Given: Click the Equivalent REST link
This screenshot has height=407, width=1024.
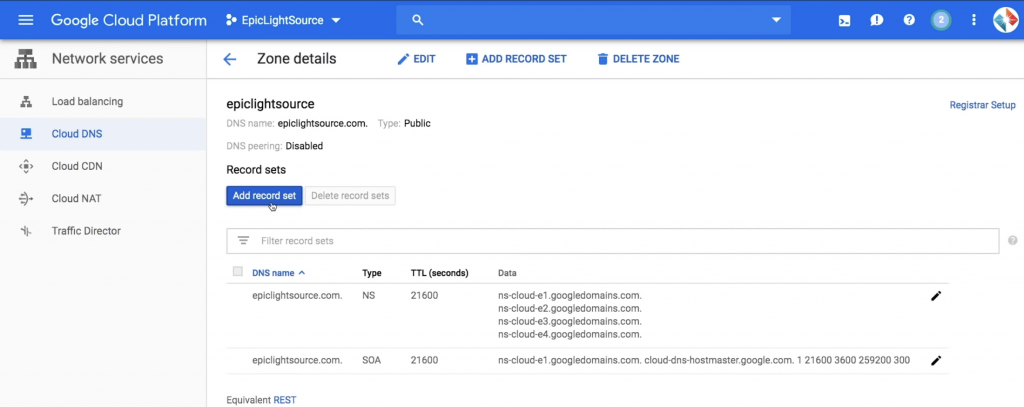Looking at the screenshot, I should 285,400.
